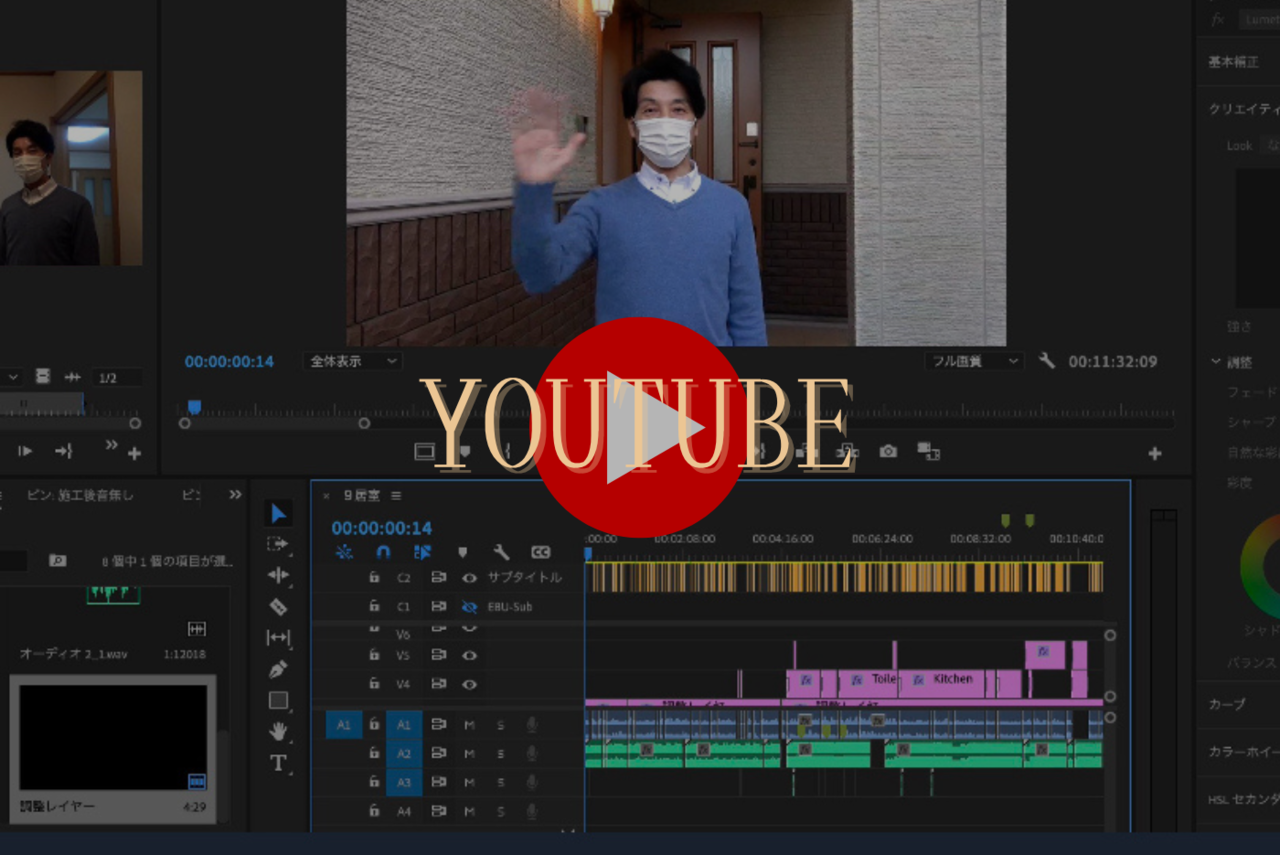This screenshot has width=1280, height=855.
Task: Select the Type tool
Action: [x=278, y=763]
